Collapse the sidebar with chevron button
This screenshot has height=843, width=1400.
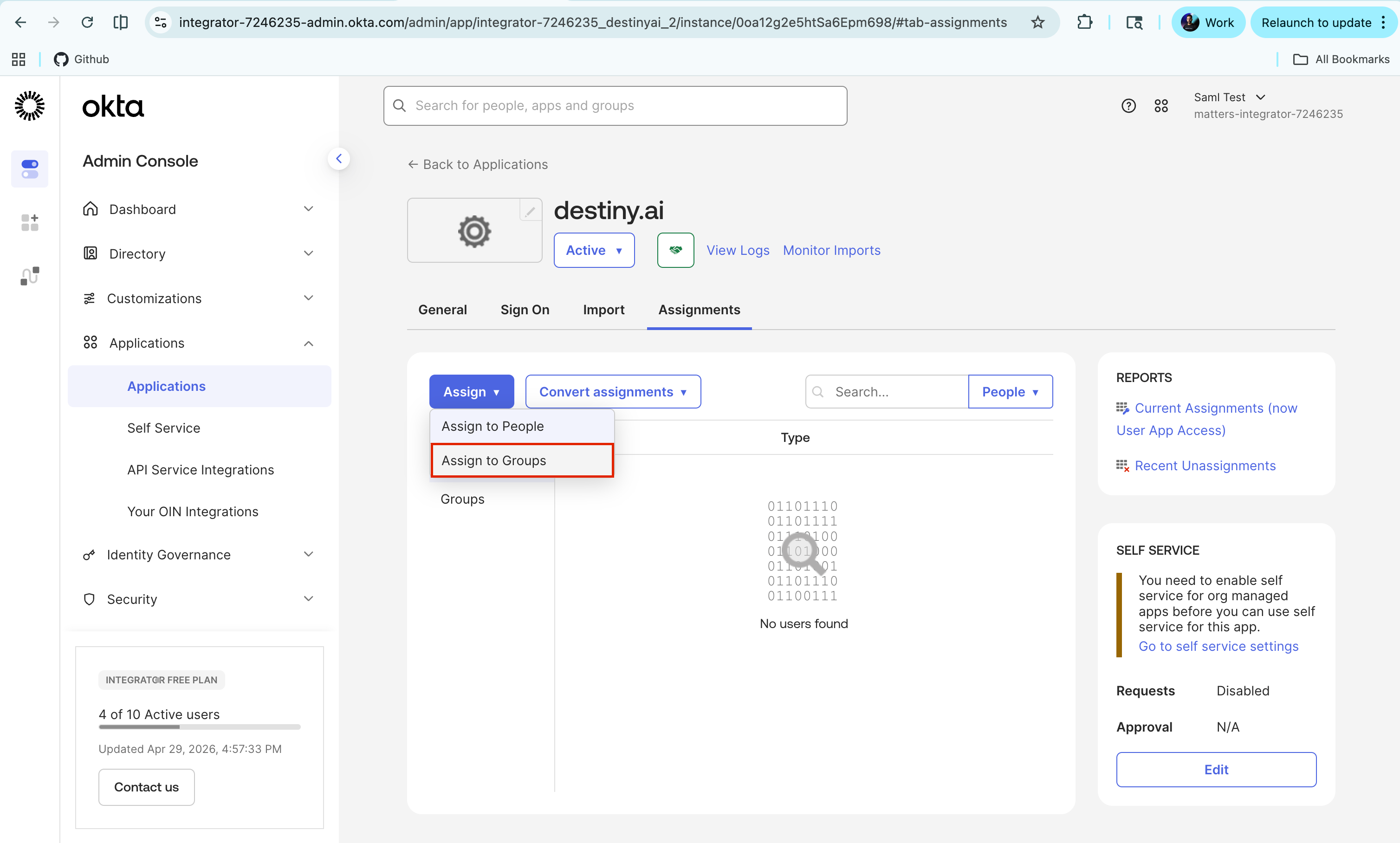coord(338,158)
